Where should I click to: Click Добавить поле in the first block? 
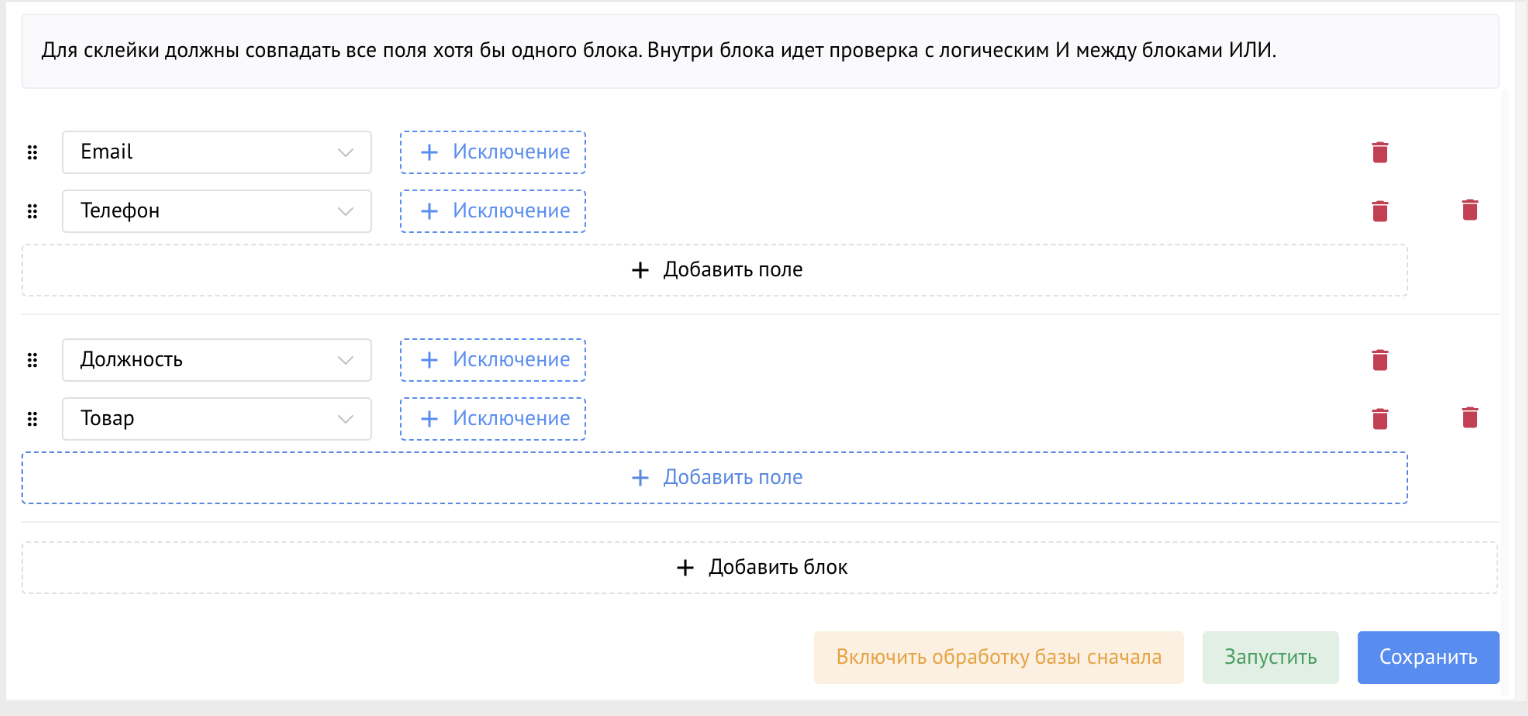coord(714,269)
